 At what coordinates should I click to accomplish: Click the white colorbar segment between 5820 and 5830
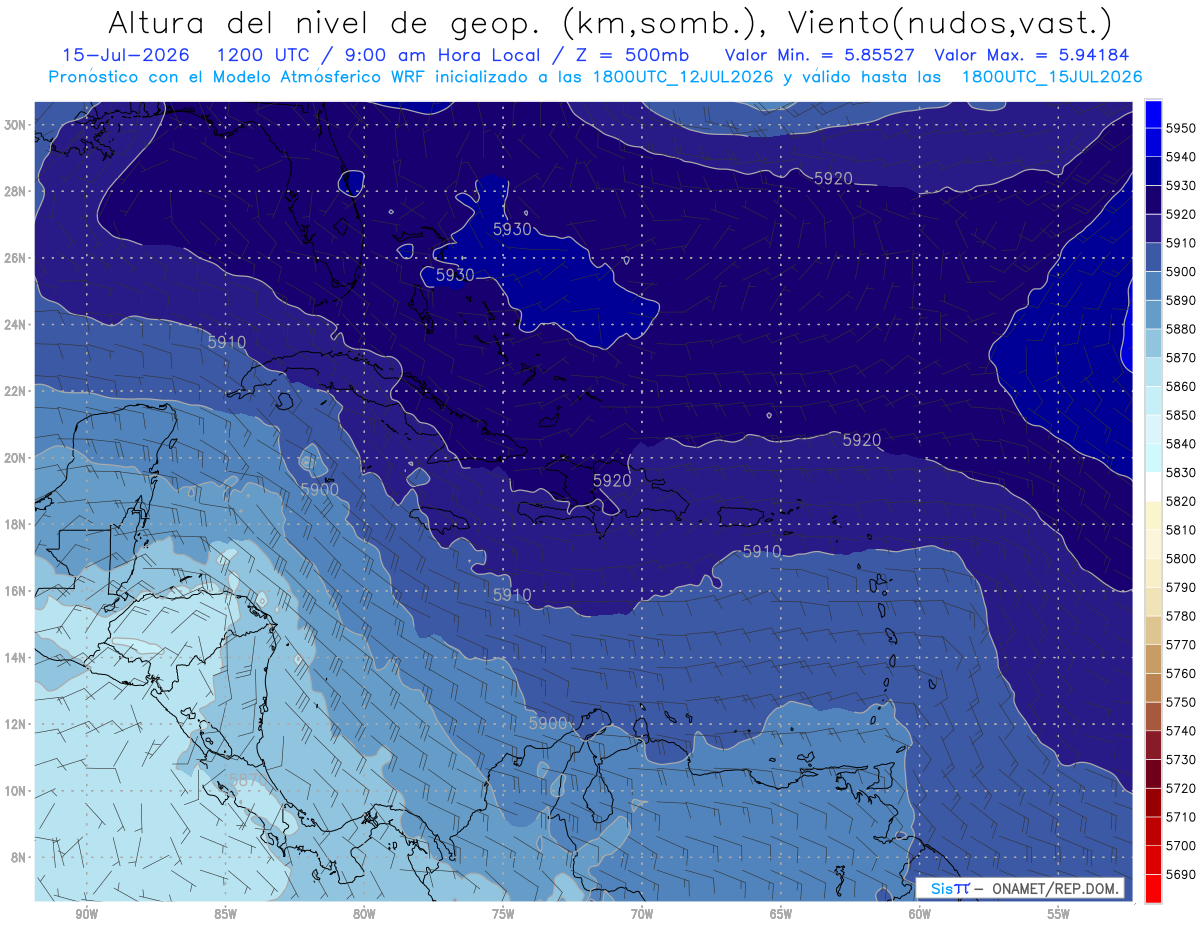coord(1153,487)
